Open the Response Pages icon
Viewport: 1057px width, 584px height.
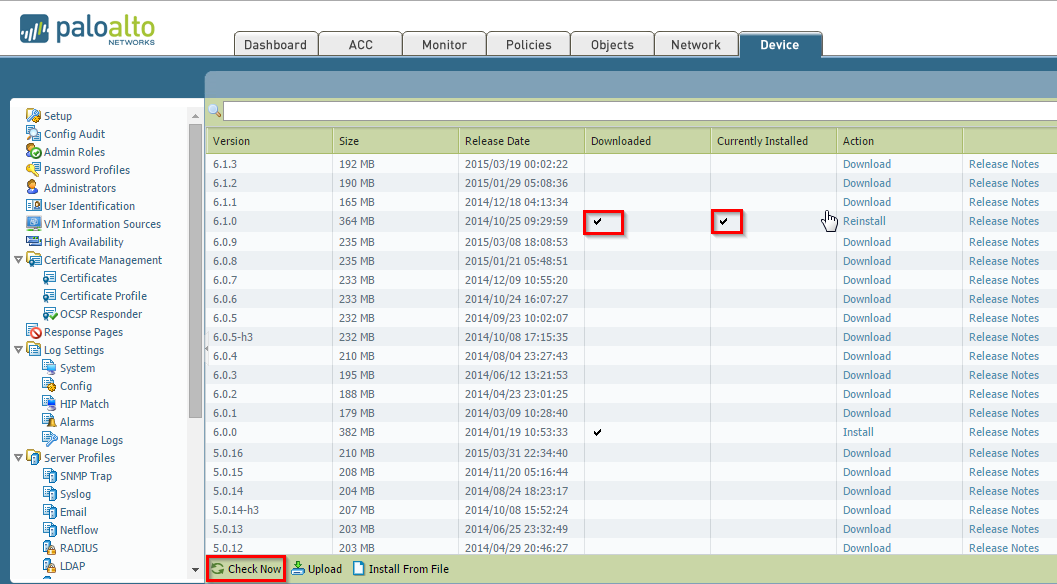click(x=34, y=332)
